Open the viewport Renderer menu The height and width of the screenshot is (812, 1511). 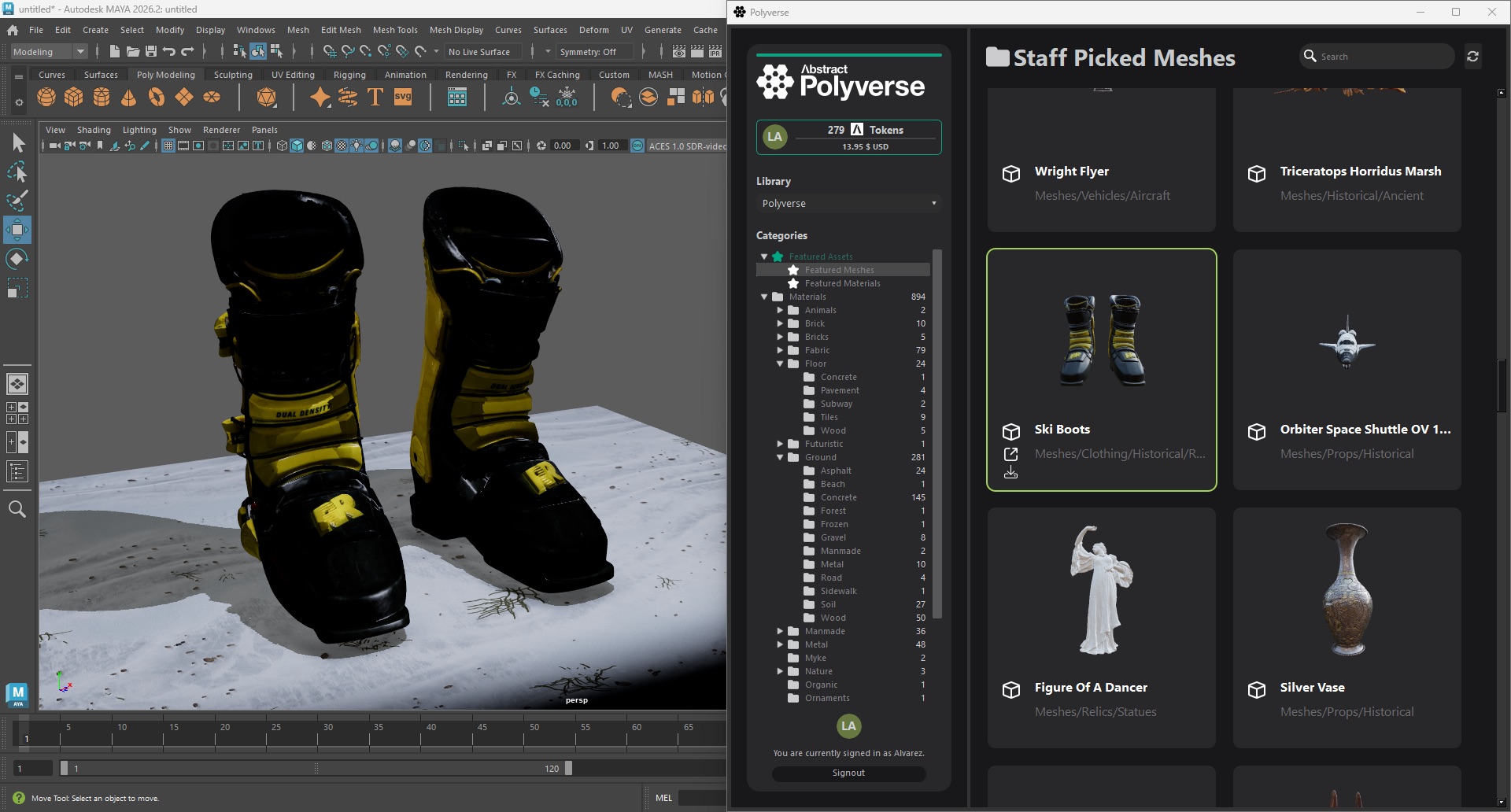click(221, 130)
